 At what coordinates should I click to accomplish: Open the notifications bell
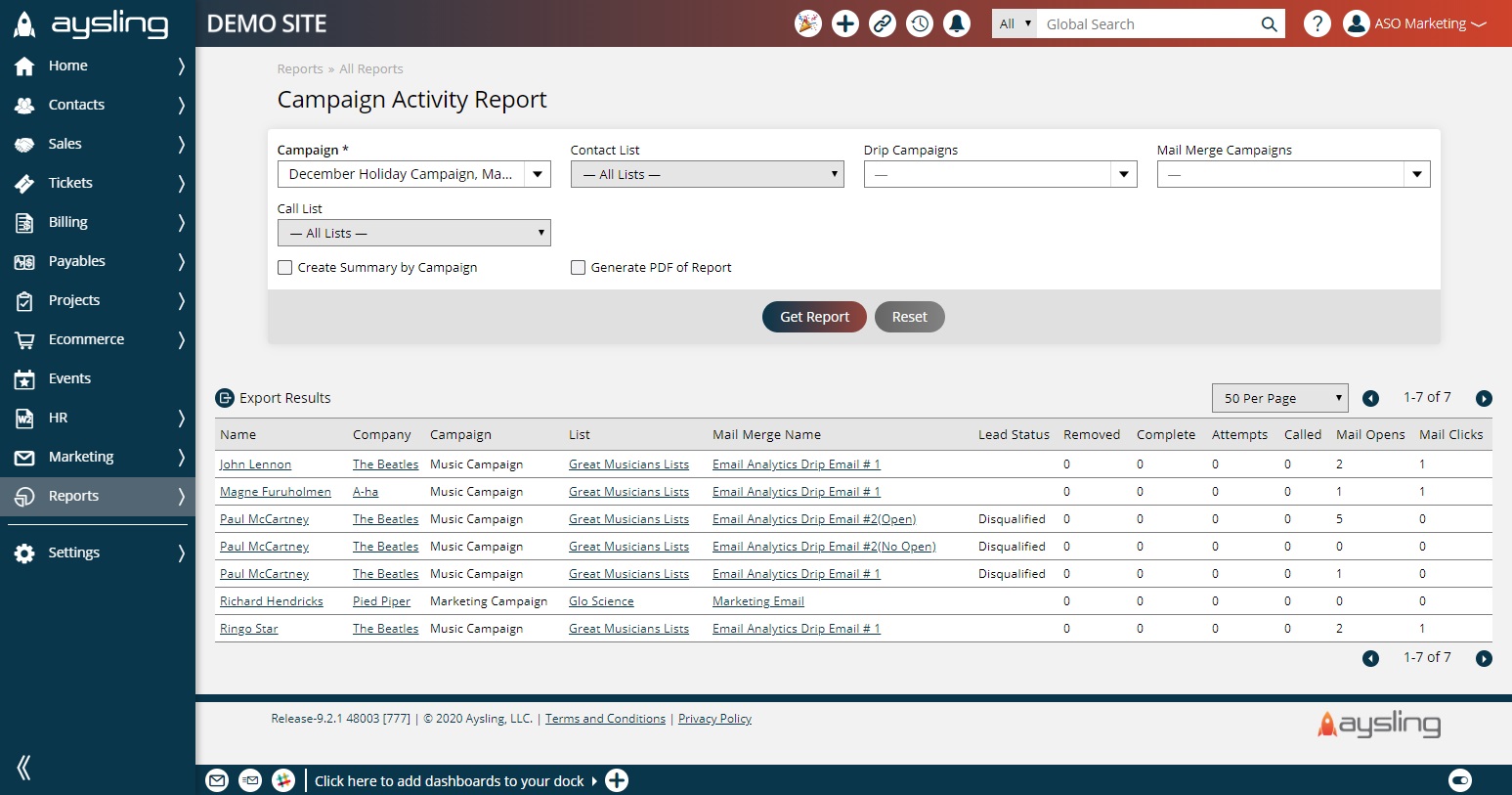click(957, 23)
